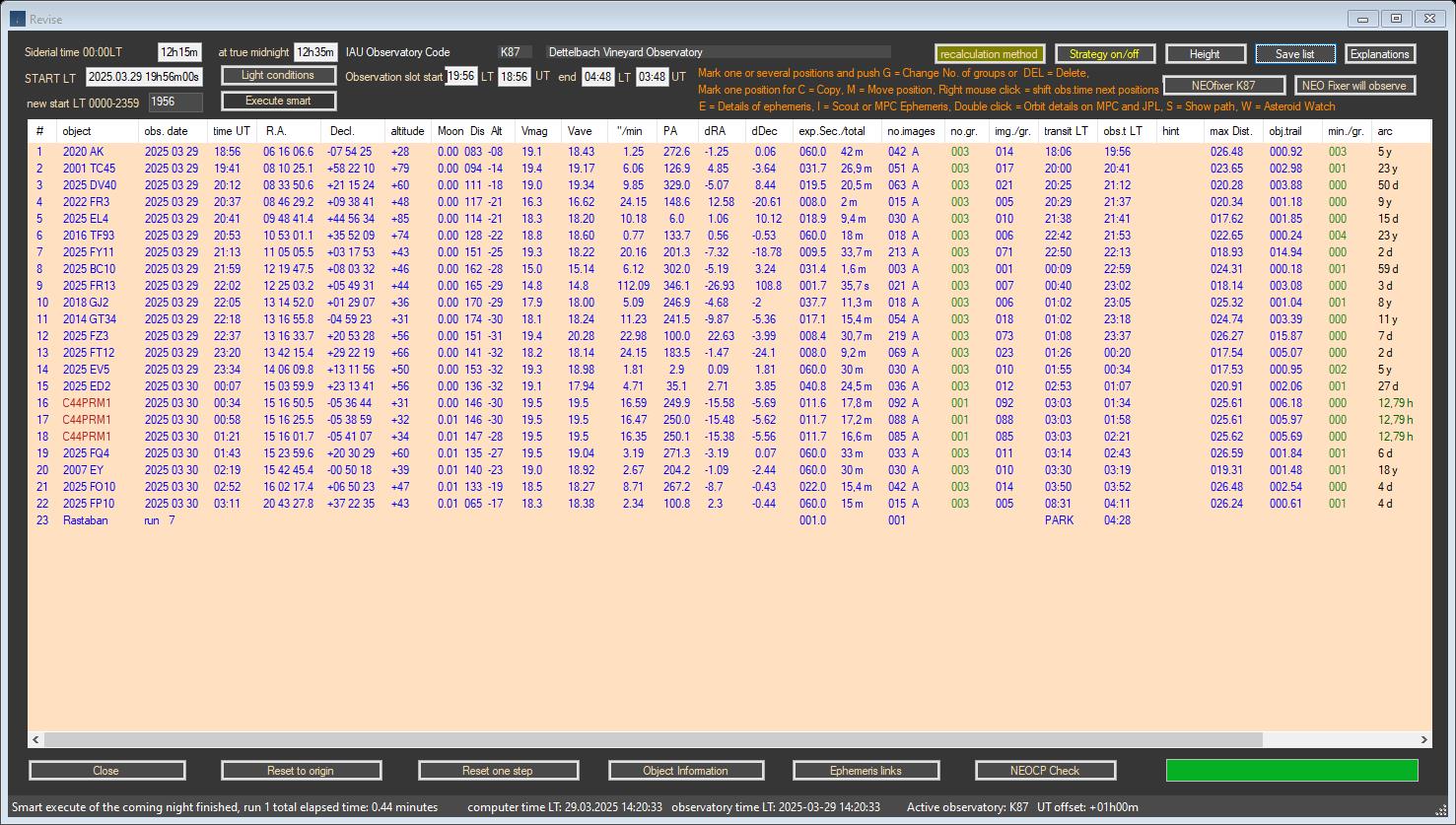Screen dimensions: 1456x825
Task: Click the recalculation method button
Action: tap(989, 54)
